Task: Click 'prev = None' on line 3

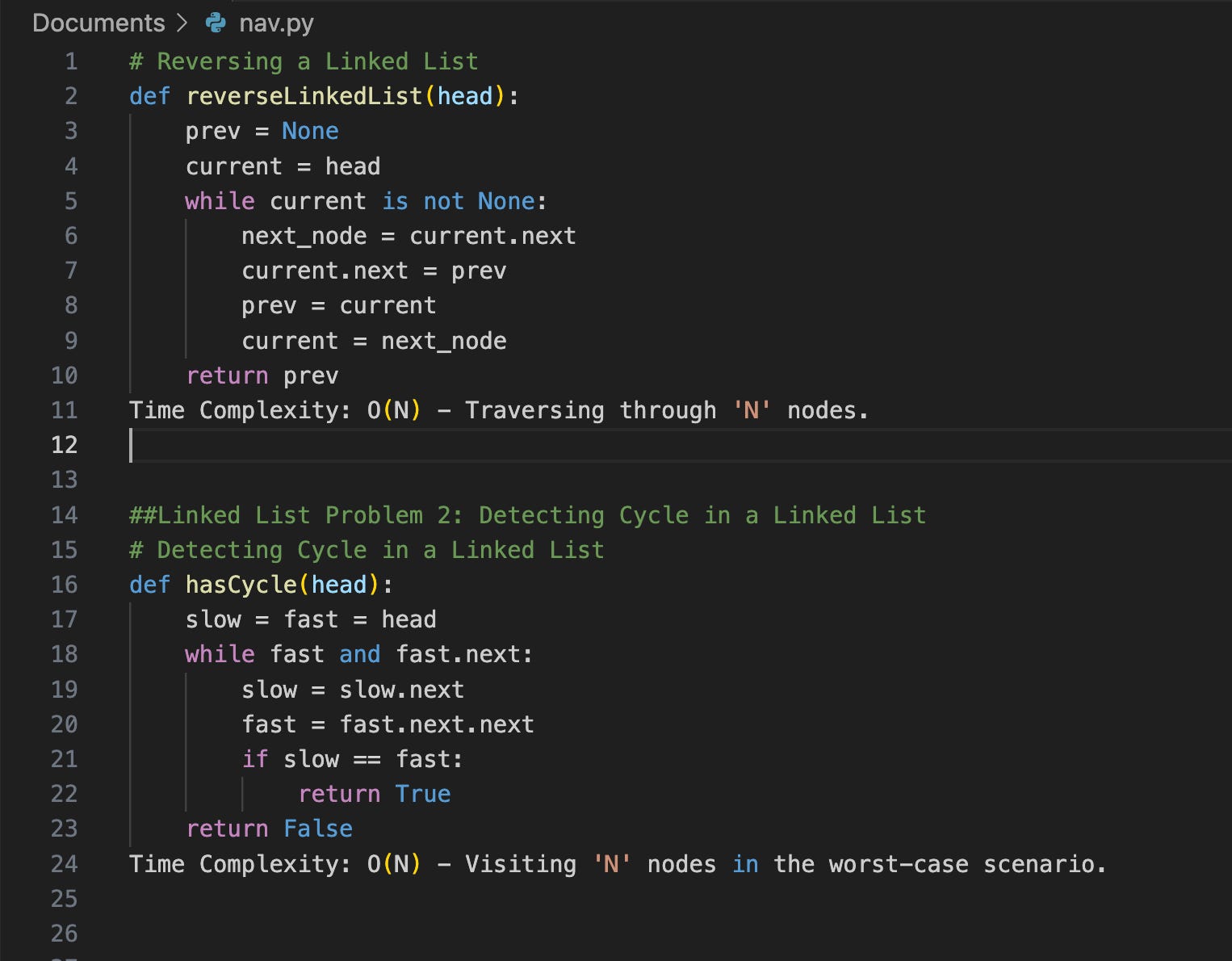Action: 262,131
